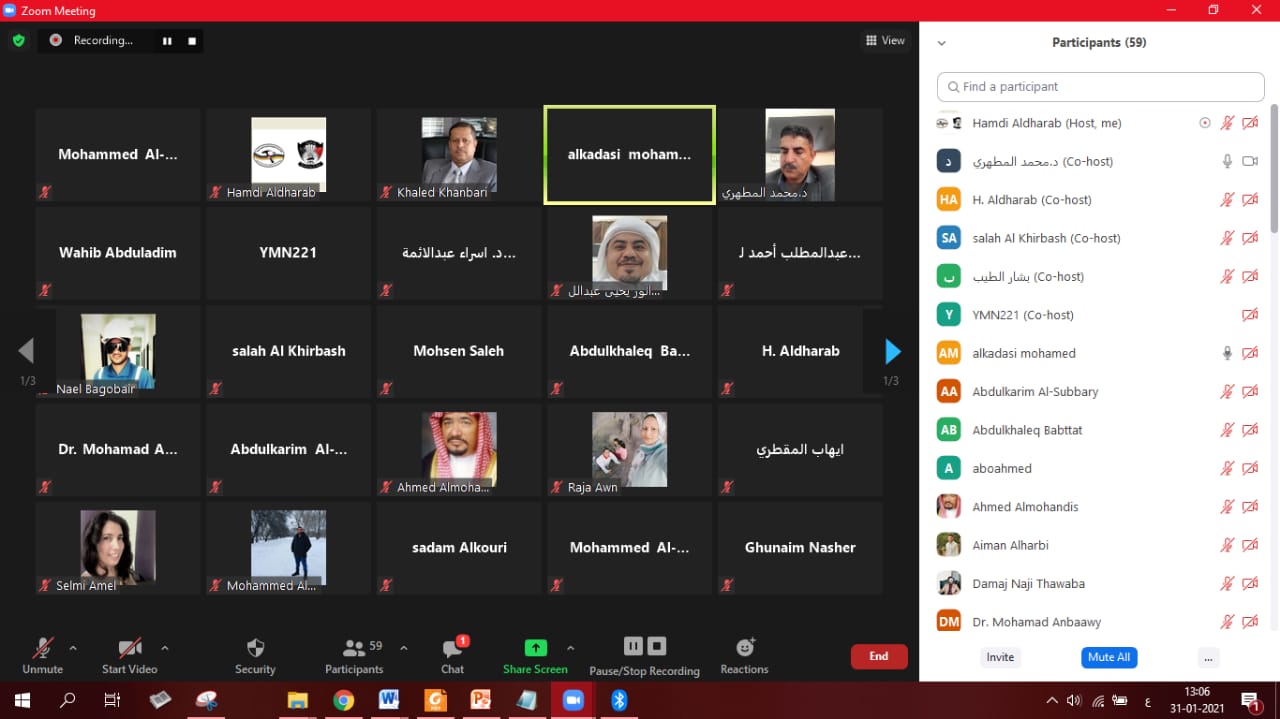Click the Mute All button

pyautogui.click(x=1109, y=657)
